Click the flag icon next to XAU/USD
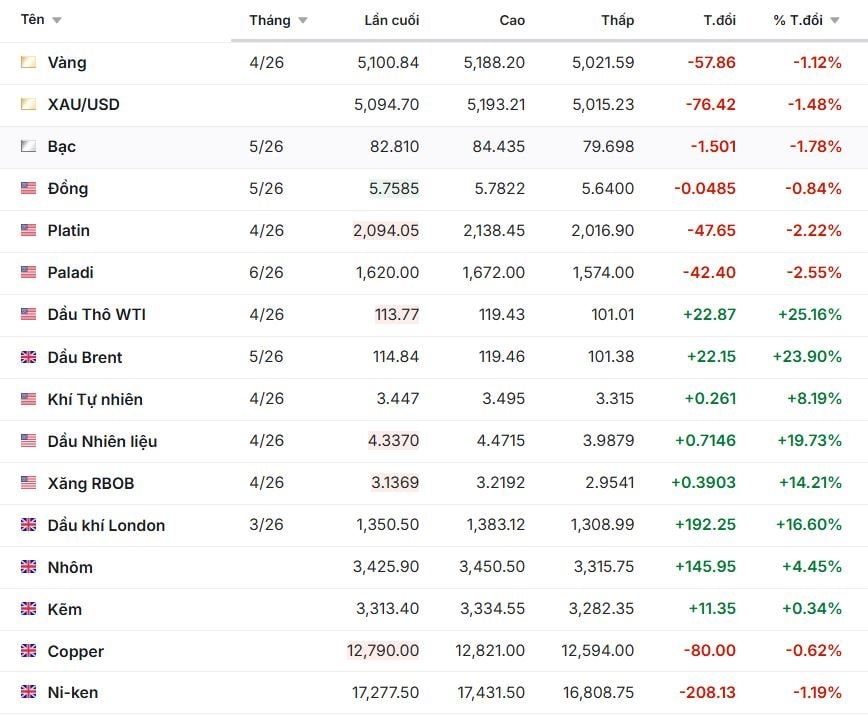 click(x=28, y=105)
